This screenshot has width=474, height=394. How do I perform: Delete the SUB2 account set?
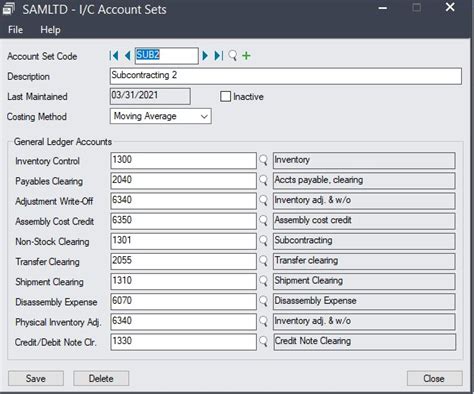click(101, 379)
